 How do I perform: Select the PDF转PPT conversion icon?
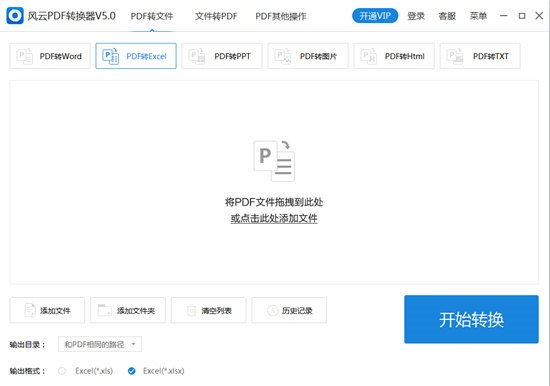click(x=197, y=56)
